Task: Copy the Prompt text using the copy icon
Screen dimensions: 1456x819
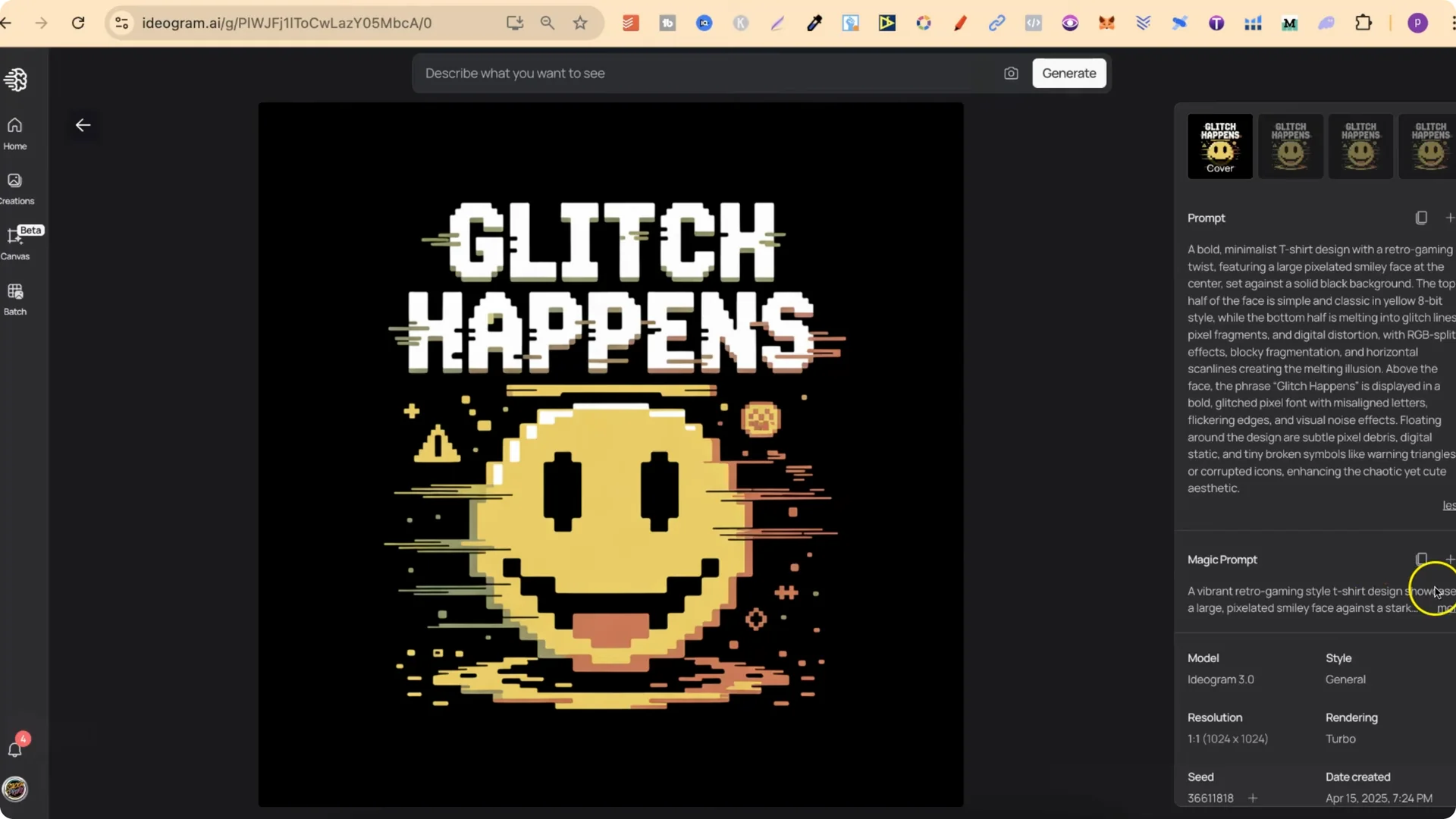Action: tap(1421, 218)
